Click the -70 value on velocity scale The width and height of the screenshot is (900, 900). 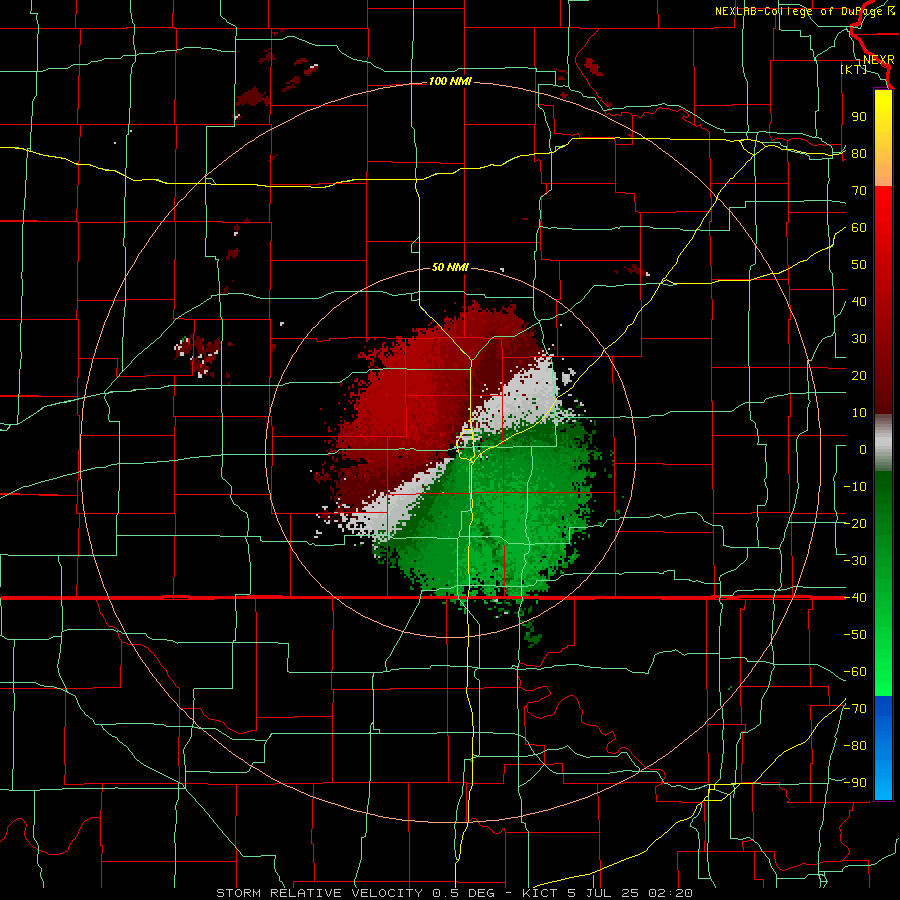855,709
